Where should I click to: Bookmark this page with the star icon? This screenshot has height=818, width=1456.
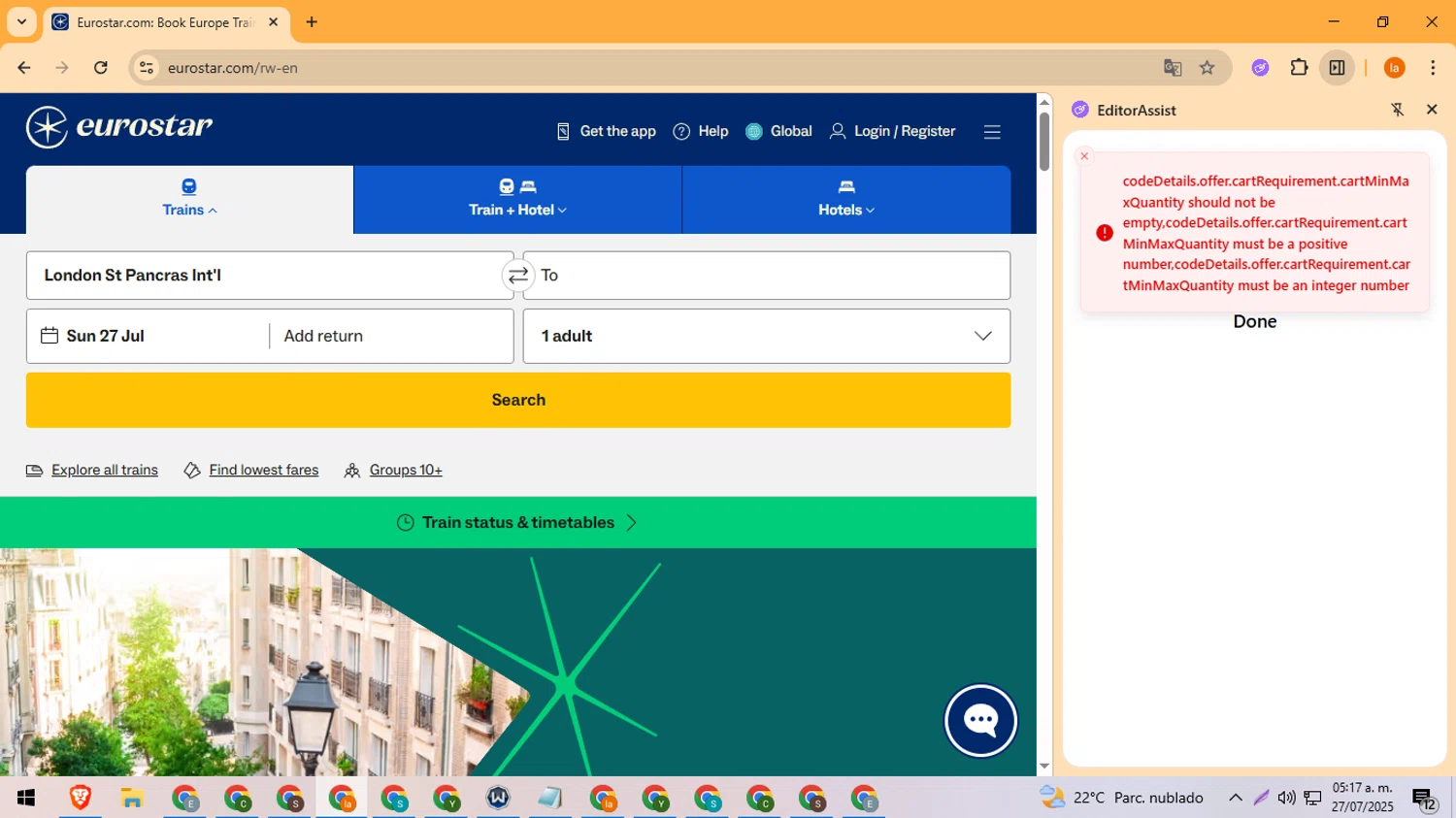(1207, 68)
